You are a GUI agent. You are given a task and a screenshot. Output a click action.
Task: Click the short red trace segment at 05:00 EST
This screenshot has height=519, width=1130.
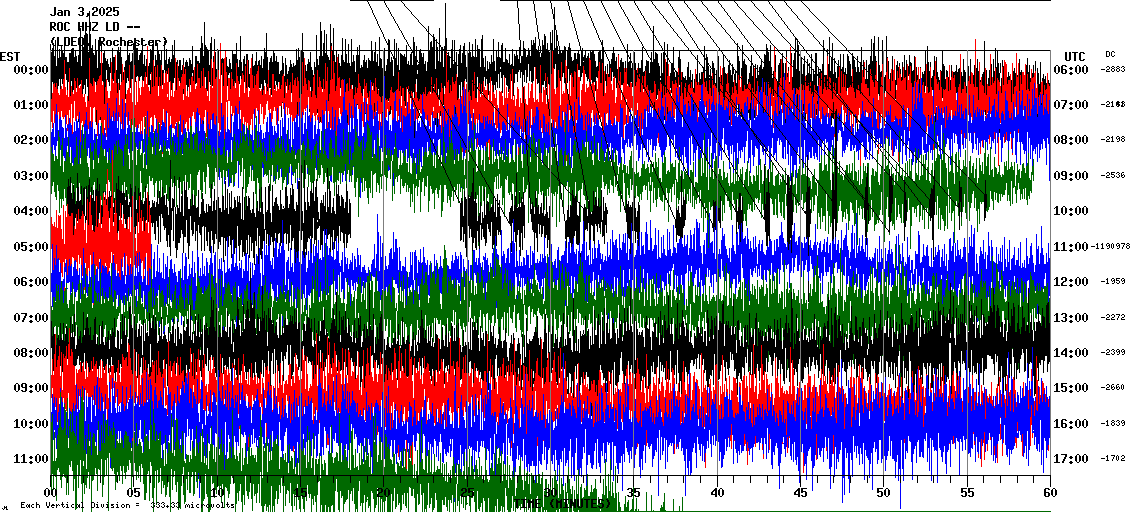click(100, 245)
